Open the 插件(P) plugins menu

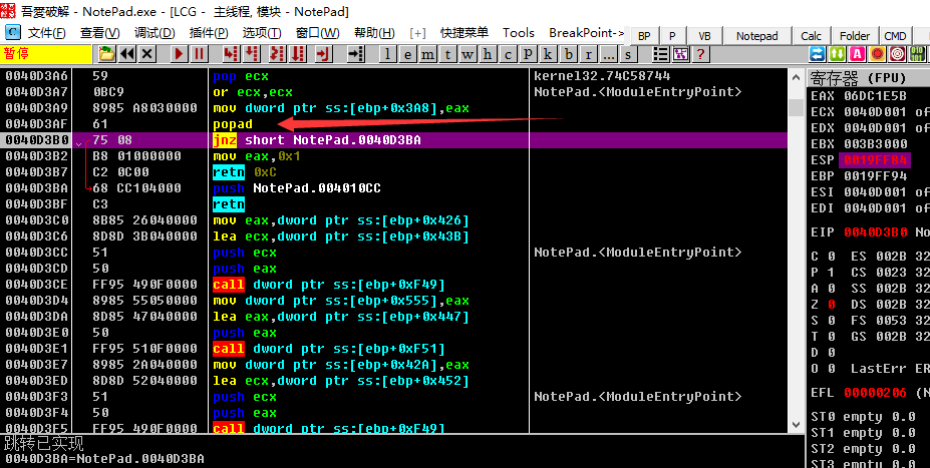pos(208,33)
